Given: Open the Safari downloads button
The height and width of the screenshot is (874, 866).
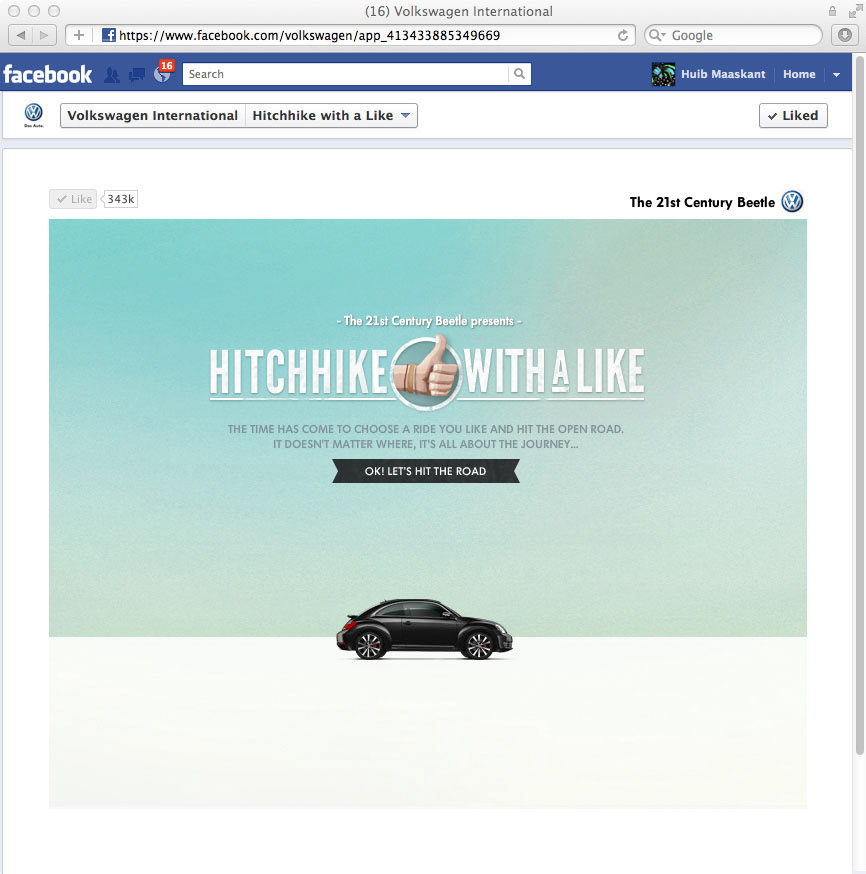Looking at the screenshot, I should (x=845, y=35).
